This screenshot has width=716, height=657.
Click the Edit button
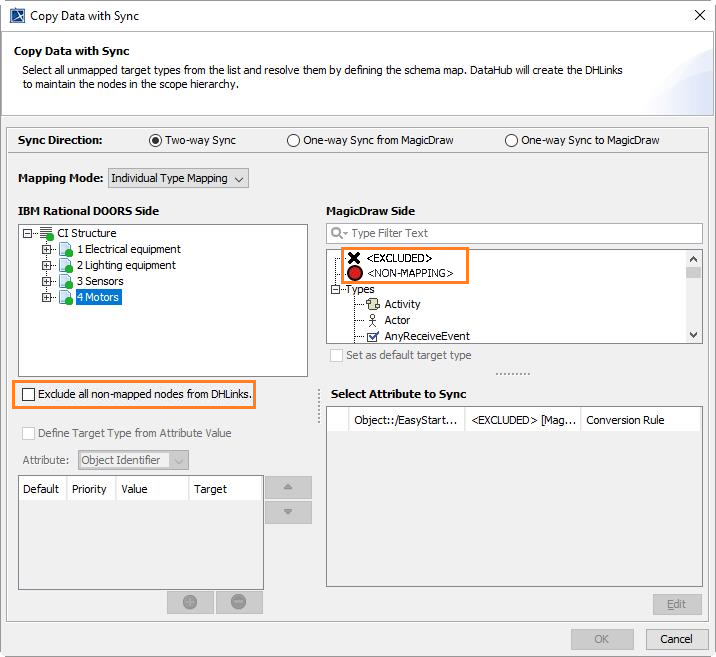point(677,604)
